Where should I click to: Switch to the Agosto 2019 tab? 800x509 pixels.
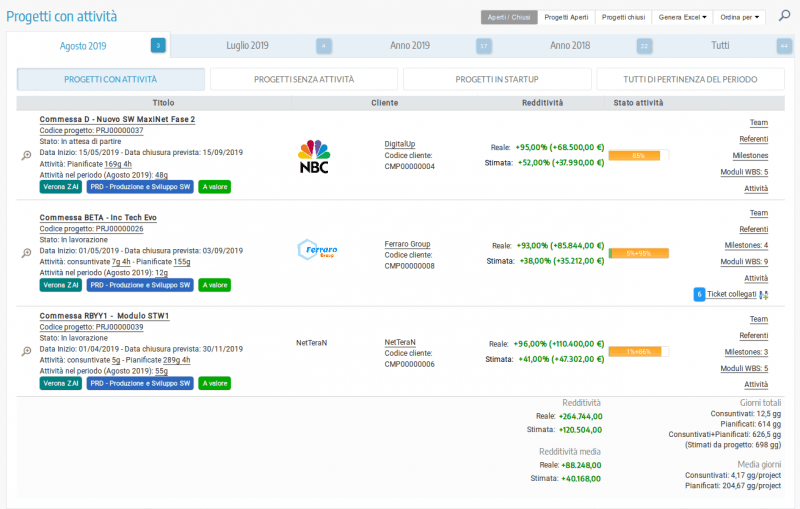point(83,46)
